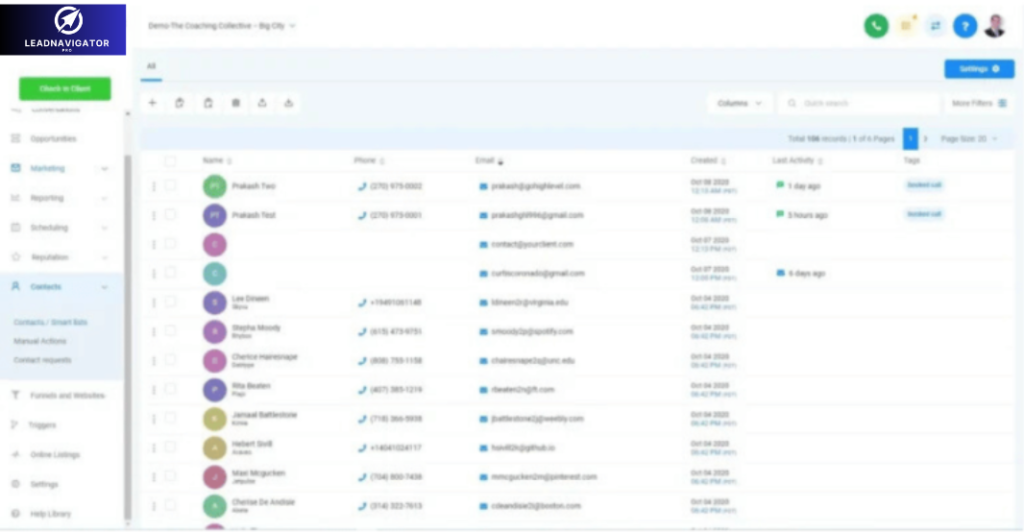Click the green Check In Client button
Viewport: 1024px width, 532px height.
[x=65, y=89]
